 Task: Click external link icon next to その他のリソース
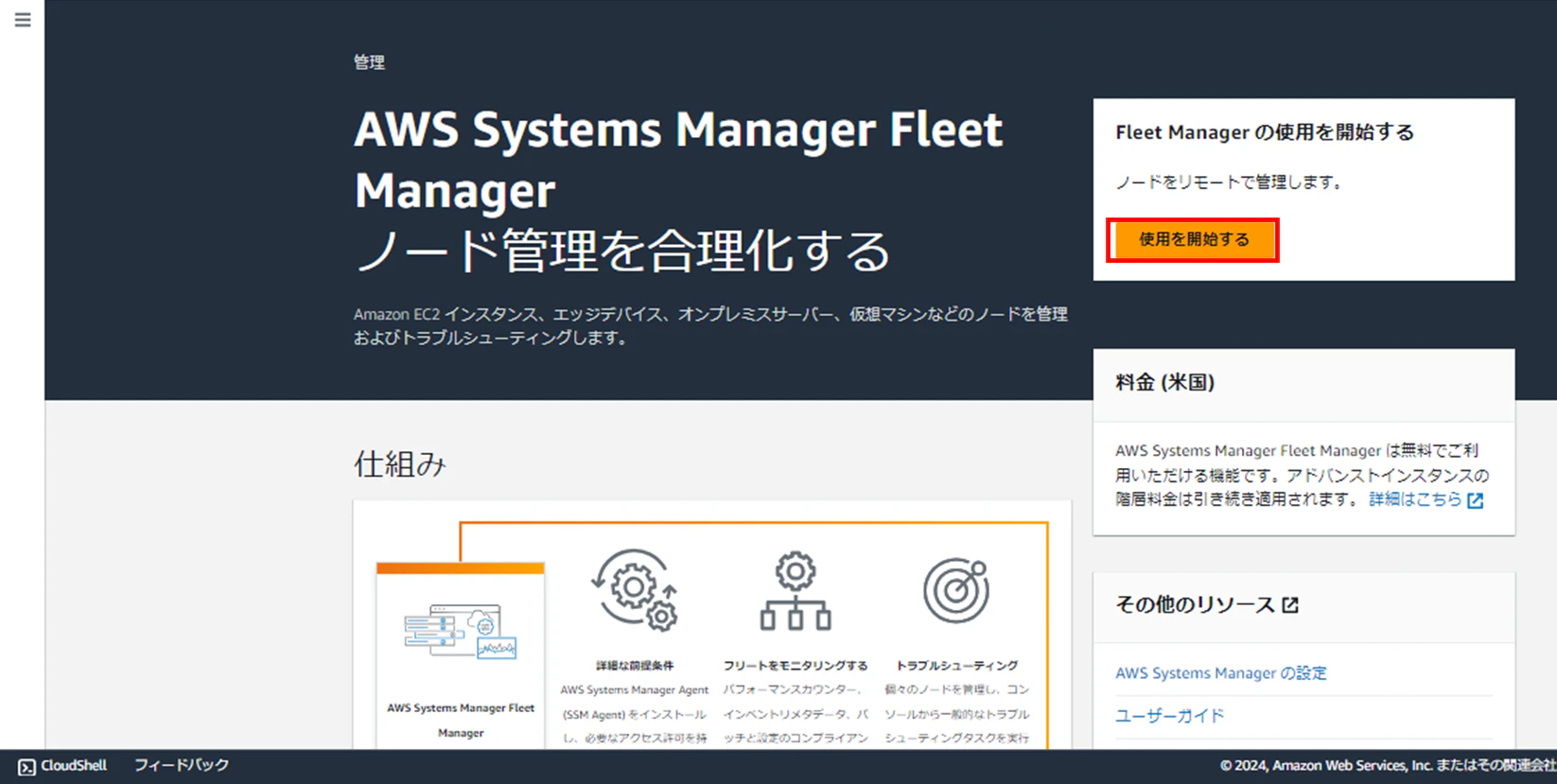1290,605
